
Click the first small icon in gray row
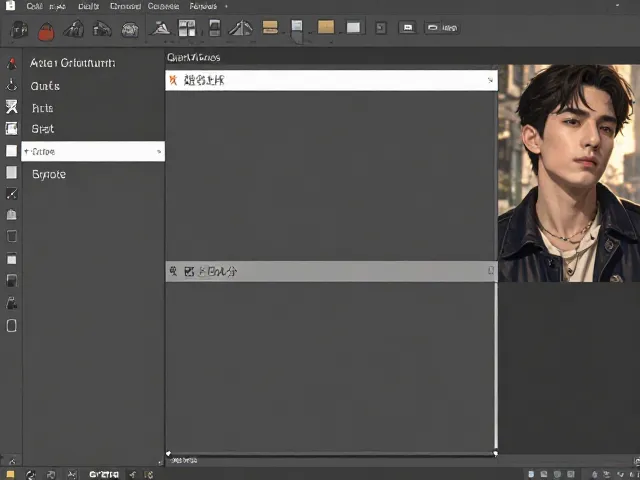(173, 271)
